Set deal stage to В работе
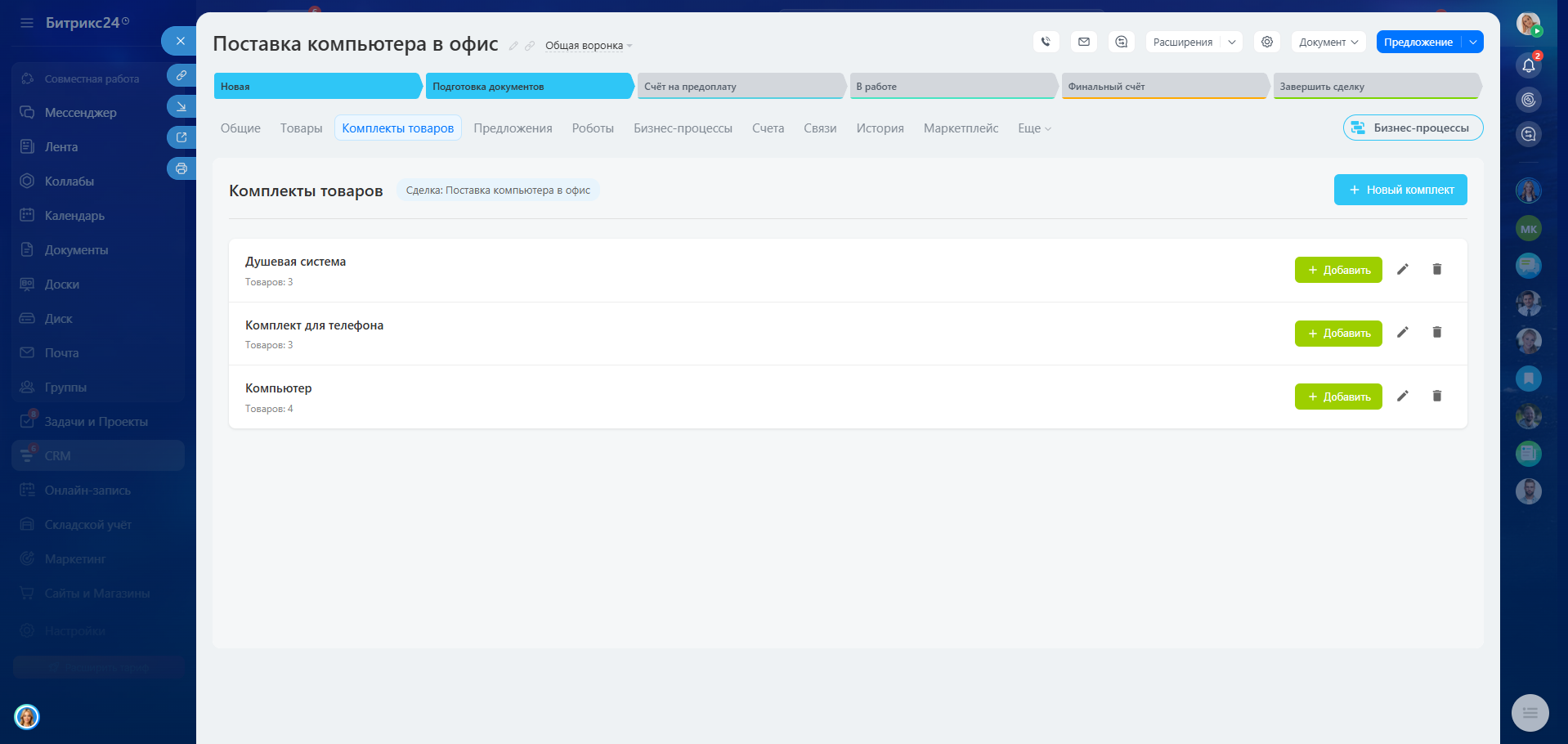Image resolution: width=1568 pixels, height=744 pixels. click(952, 86)
